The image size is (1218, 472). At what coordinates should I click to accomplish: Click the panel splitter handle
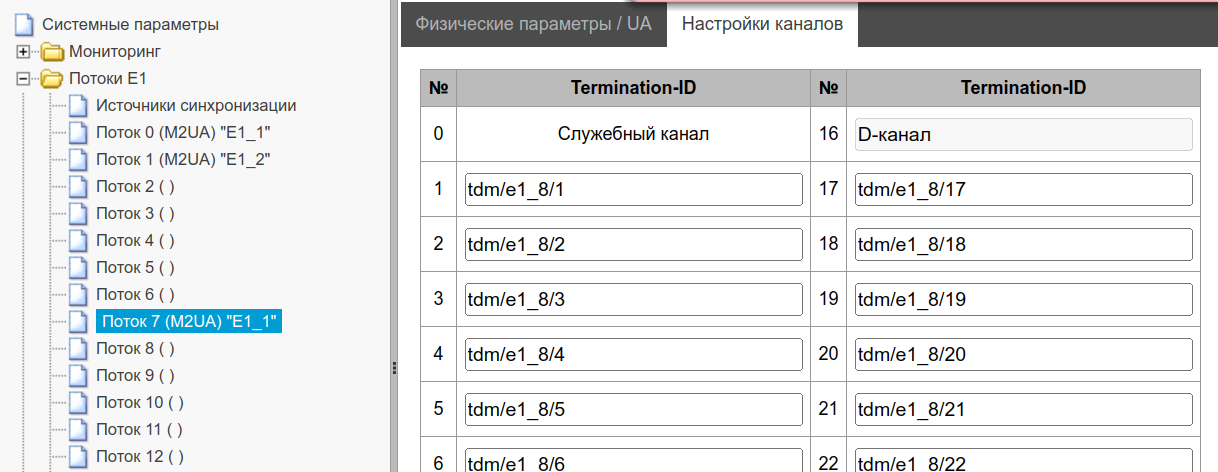[395, 368]
